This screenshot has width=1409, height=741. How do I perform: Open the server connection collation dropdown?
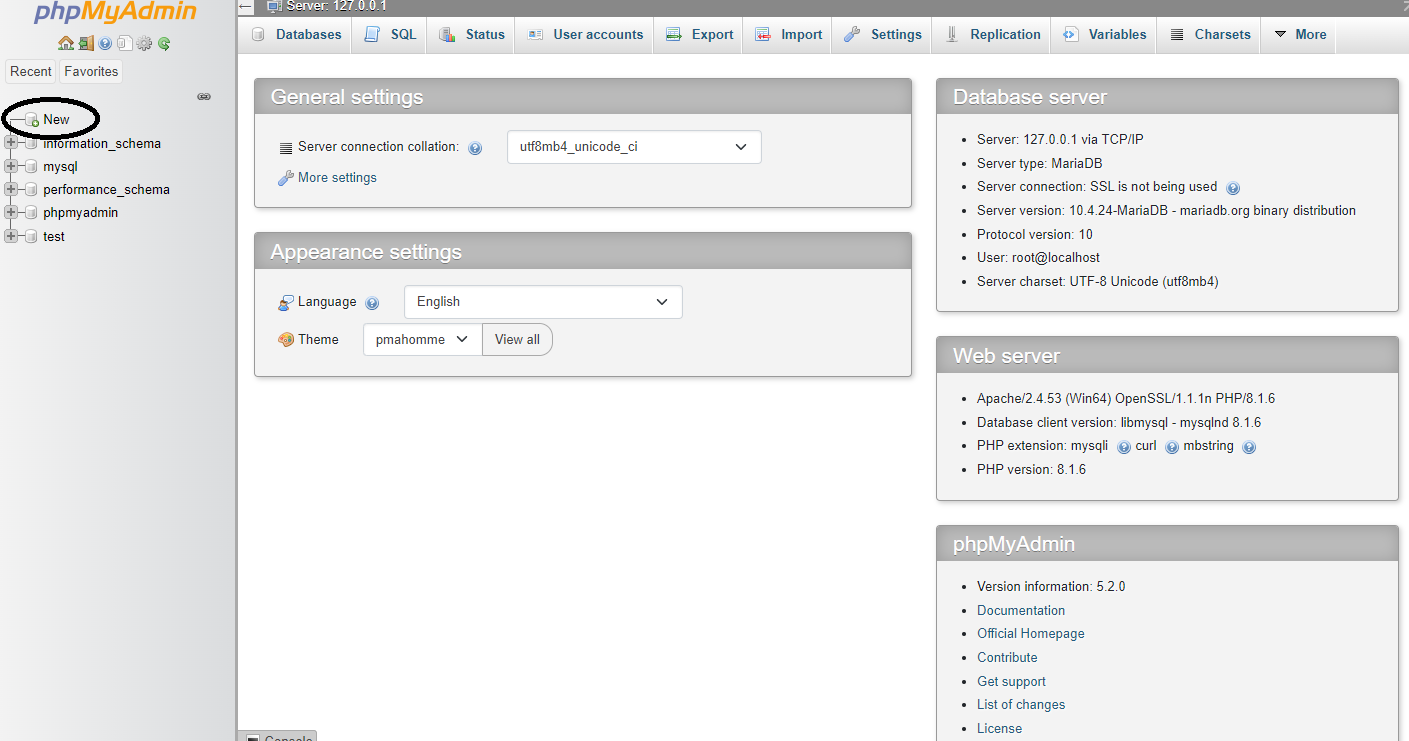(634, 147)
